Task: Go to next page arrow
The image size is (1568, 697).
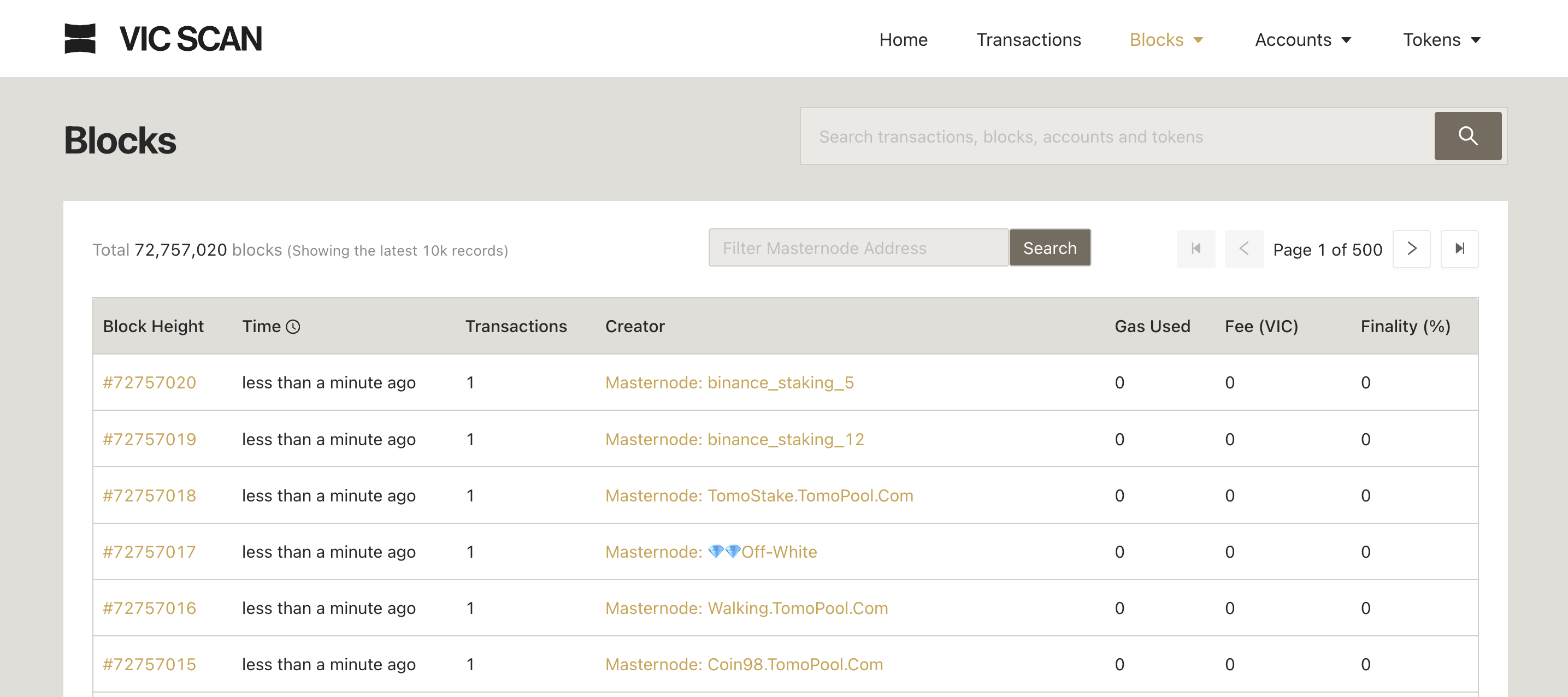Action: [1411, 249]
